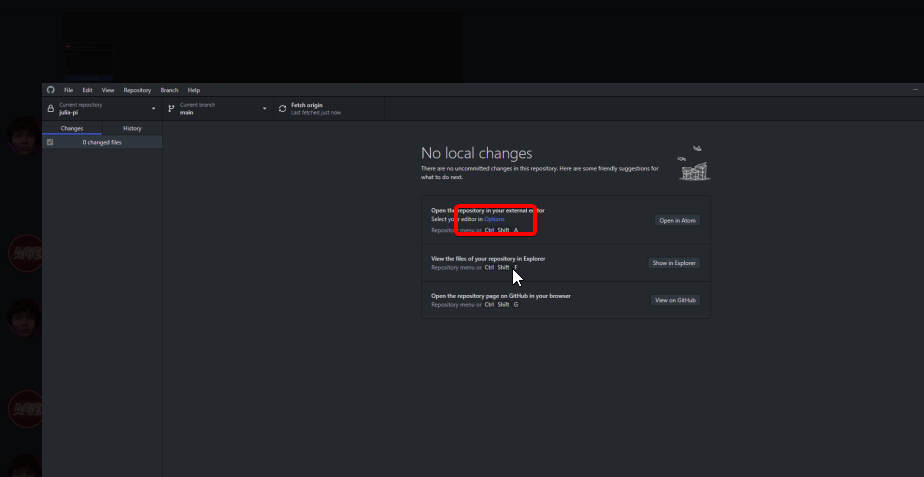Open the View menu
This screenshot has height=477, width=924.
coord(107,90)
